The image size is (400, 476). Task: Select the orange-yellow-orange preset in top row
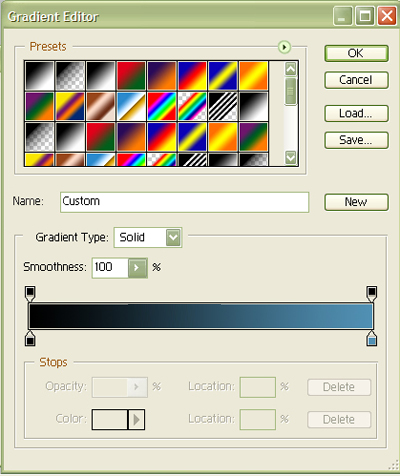[x=254, y=76]
